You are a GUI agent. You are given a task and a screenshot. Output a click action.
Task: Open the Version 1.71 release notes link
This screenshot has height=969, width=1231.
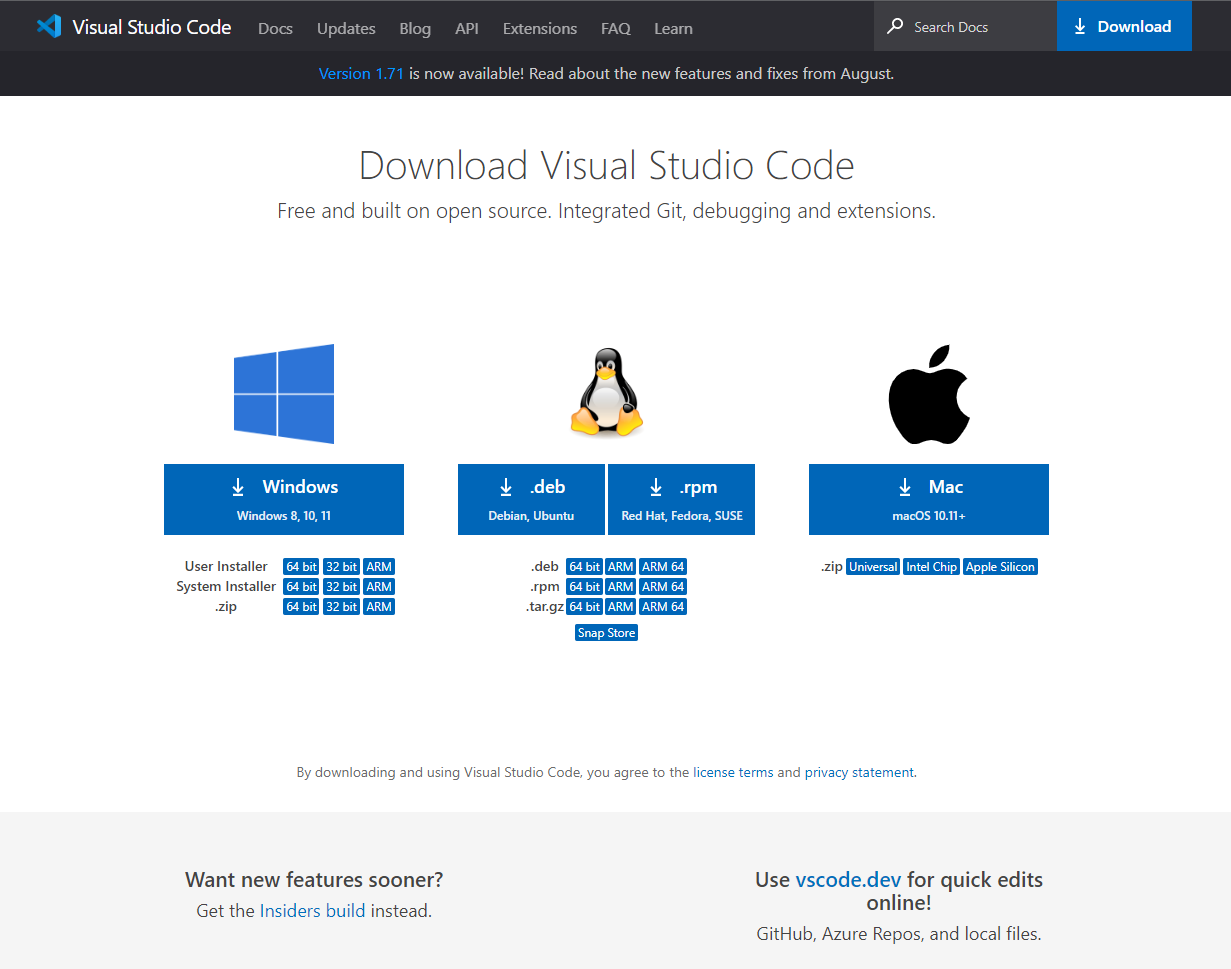(x=361, y=73)
